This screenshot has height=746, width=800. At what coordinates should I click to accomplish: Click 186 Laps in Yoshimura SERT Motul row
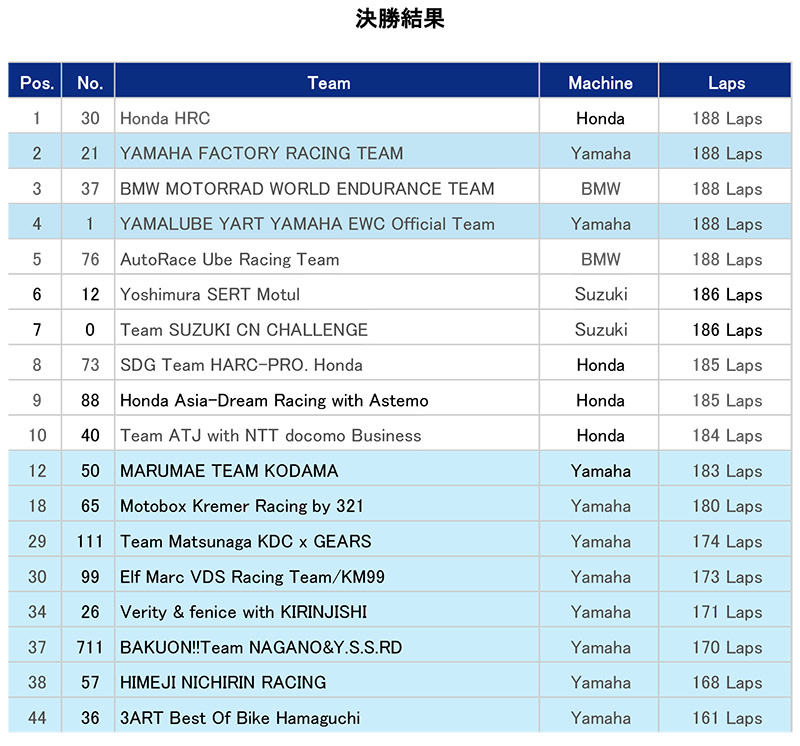pyautogui.click(x=725, y=294)
